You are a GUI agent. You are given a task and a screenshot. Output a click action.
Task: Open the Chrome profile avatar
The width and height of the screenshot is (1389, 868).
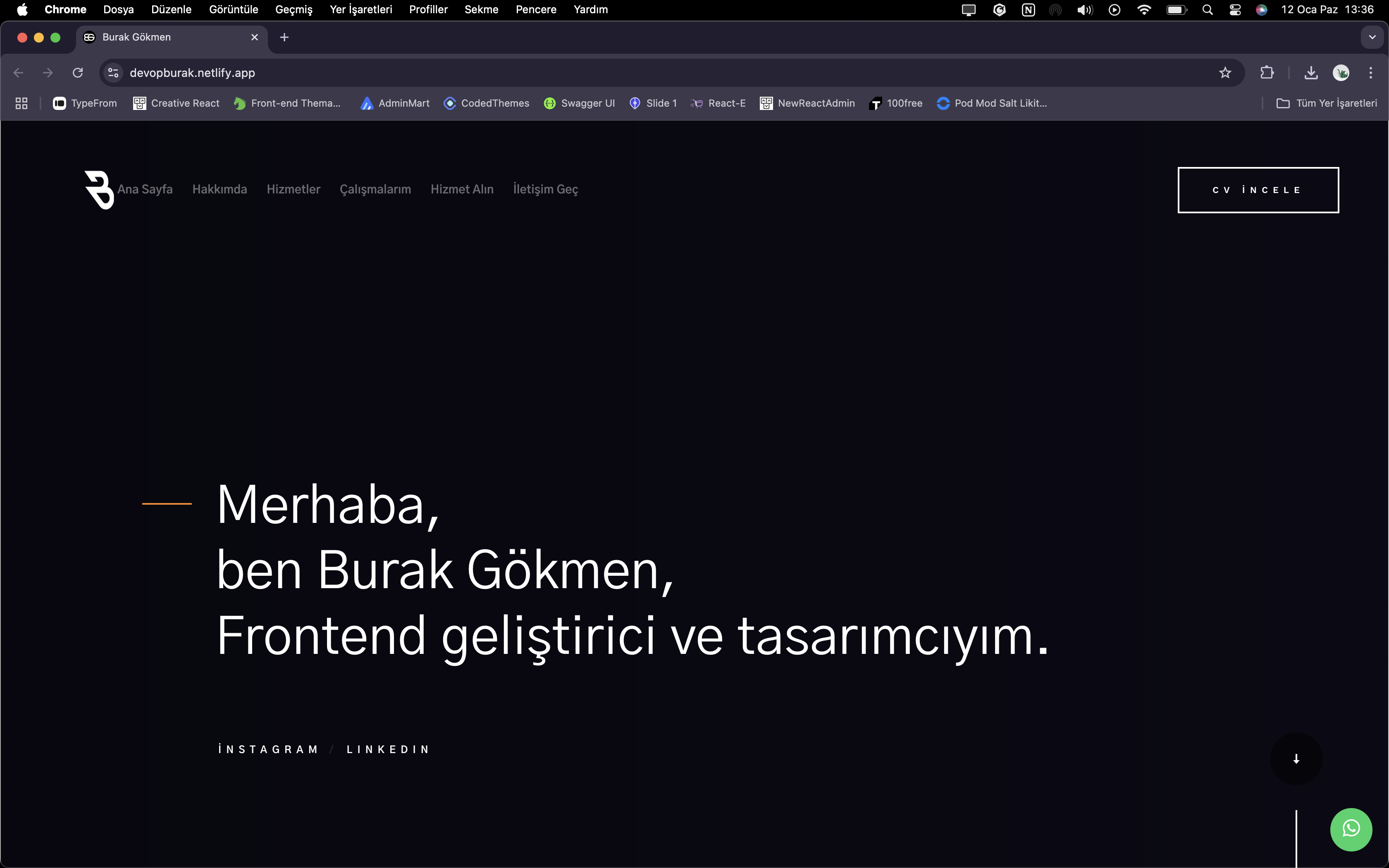click(1341, 73)
